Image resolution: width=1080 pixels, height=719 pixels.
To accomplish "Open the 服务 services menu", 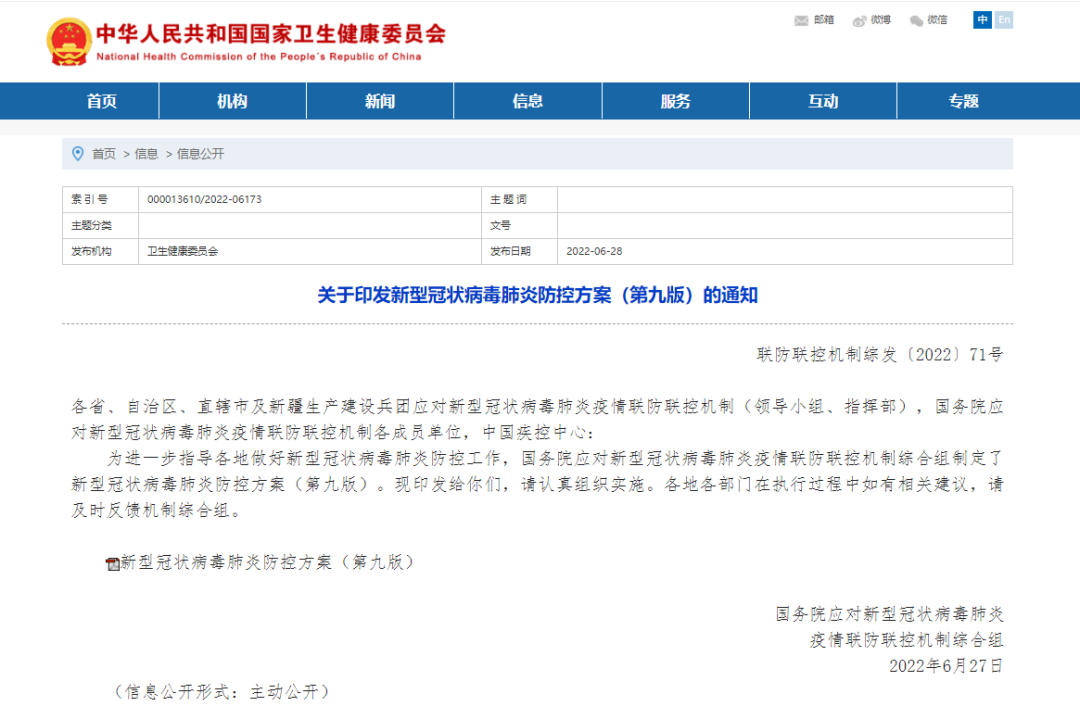I will click(675, 100).
